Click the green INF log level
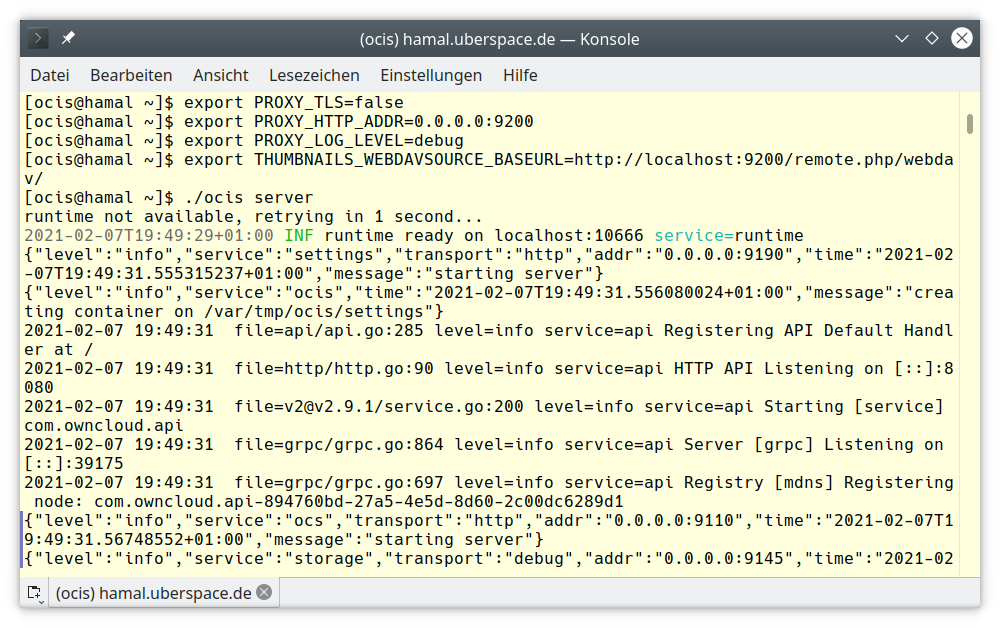The height and width of the screenshot is (628, 1000). 299,236
